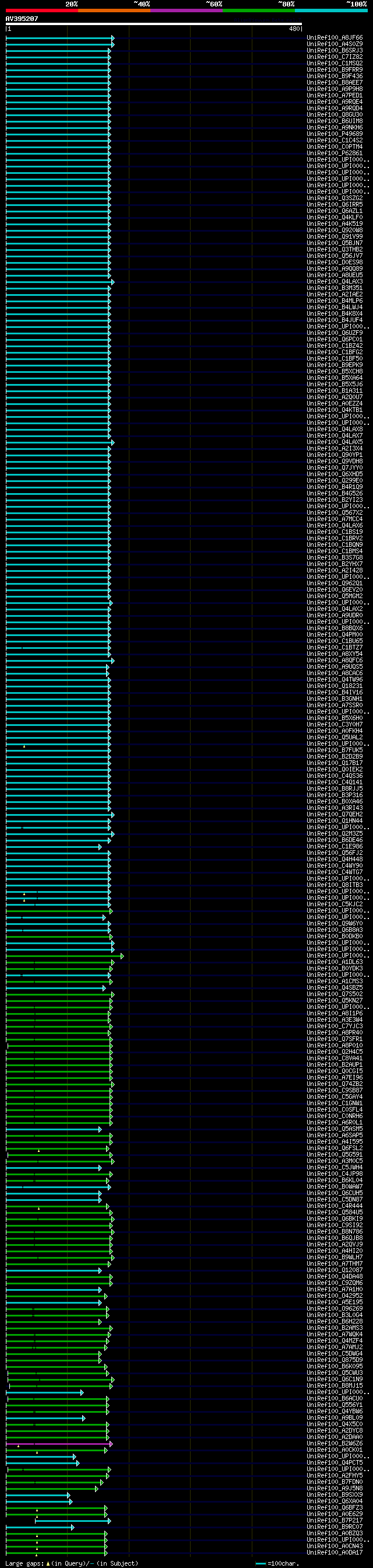Pick the UniRef100_A7WQK4 hit label
This screenshot has width=373, height=1568.
pos(335,1334)
